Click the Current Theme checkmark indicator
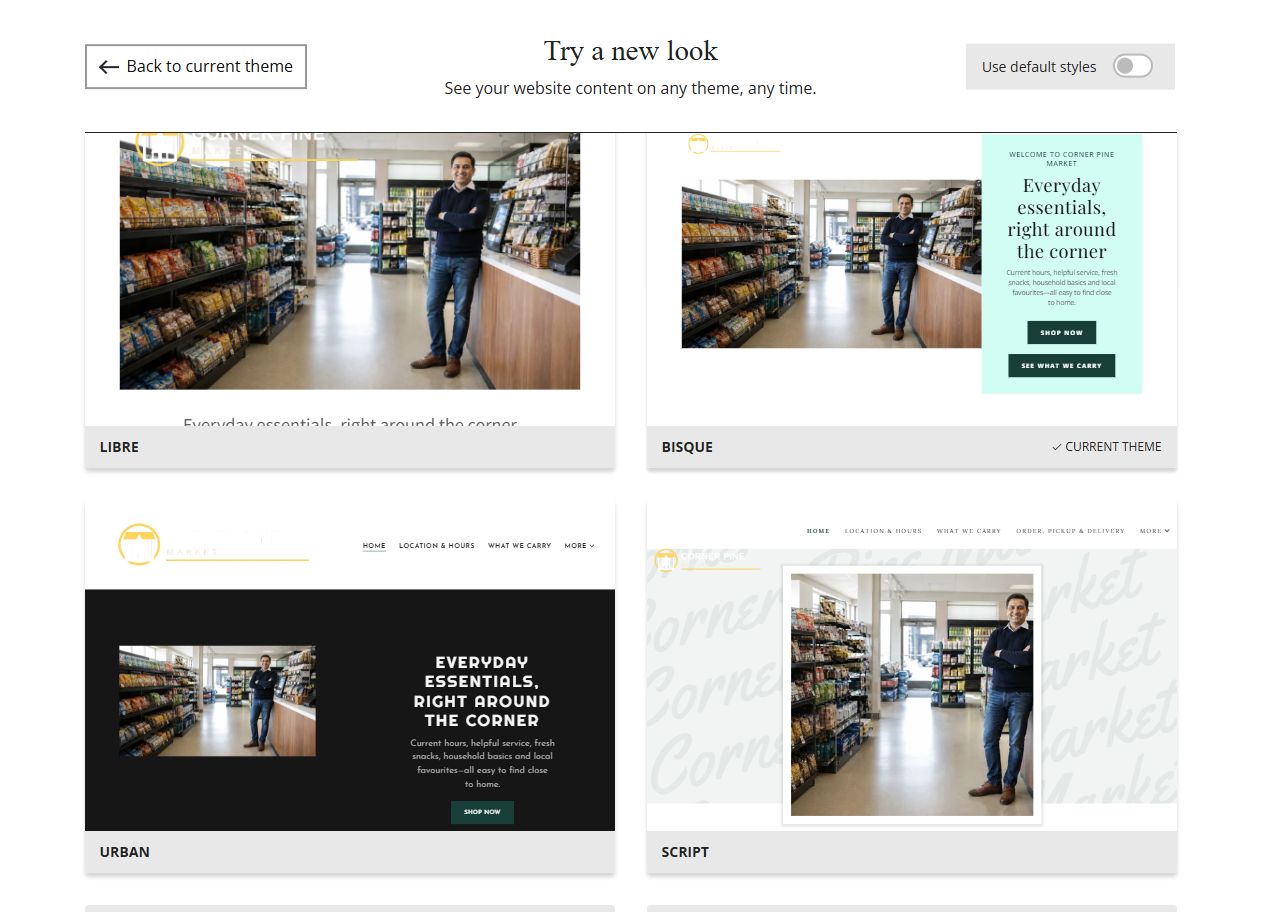Screen dimensions: 1261x912 pyautogui.click(x=1107, y=447)
